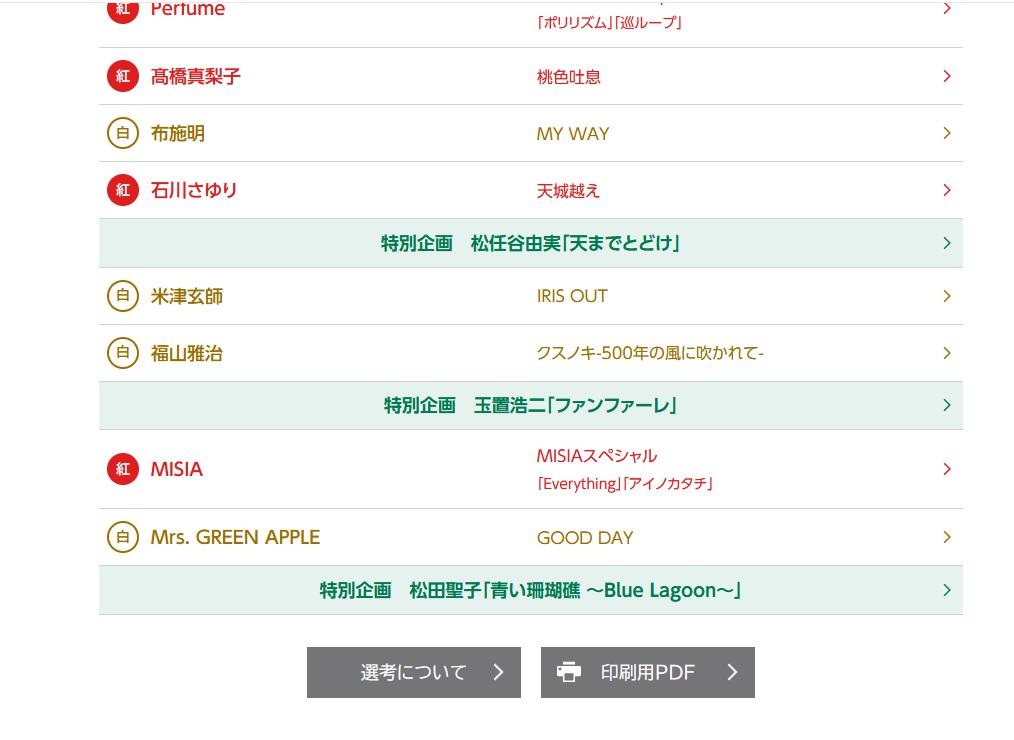Click the printer icon on 印刷用PDF button
Screen dimensions: 1014x740
[569, 672]
